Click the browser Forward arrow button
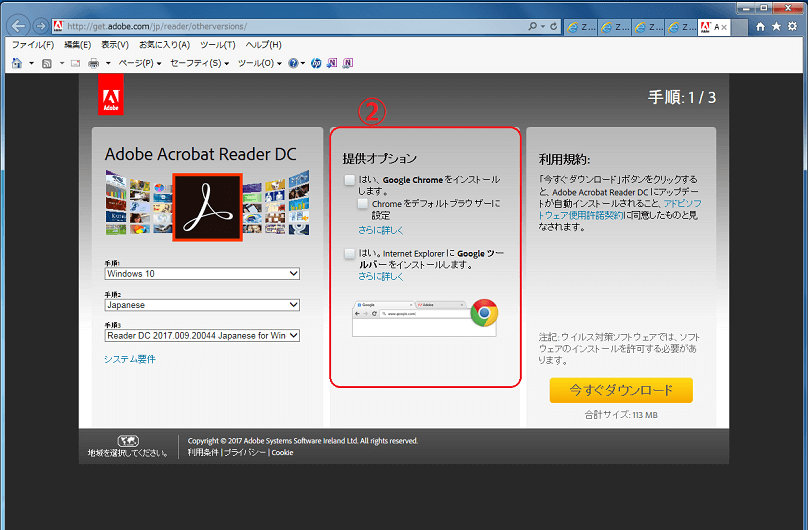The height and width of the screenshot is (530, 808). pos(40,26)
